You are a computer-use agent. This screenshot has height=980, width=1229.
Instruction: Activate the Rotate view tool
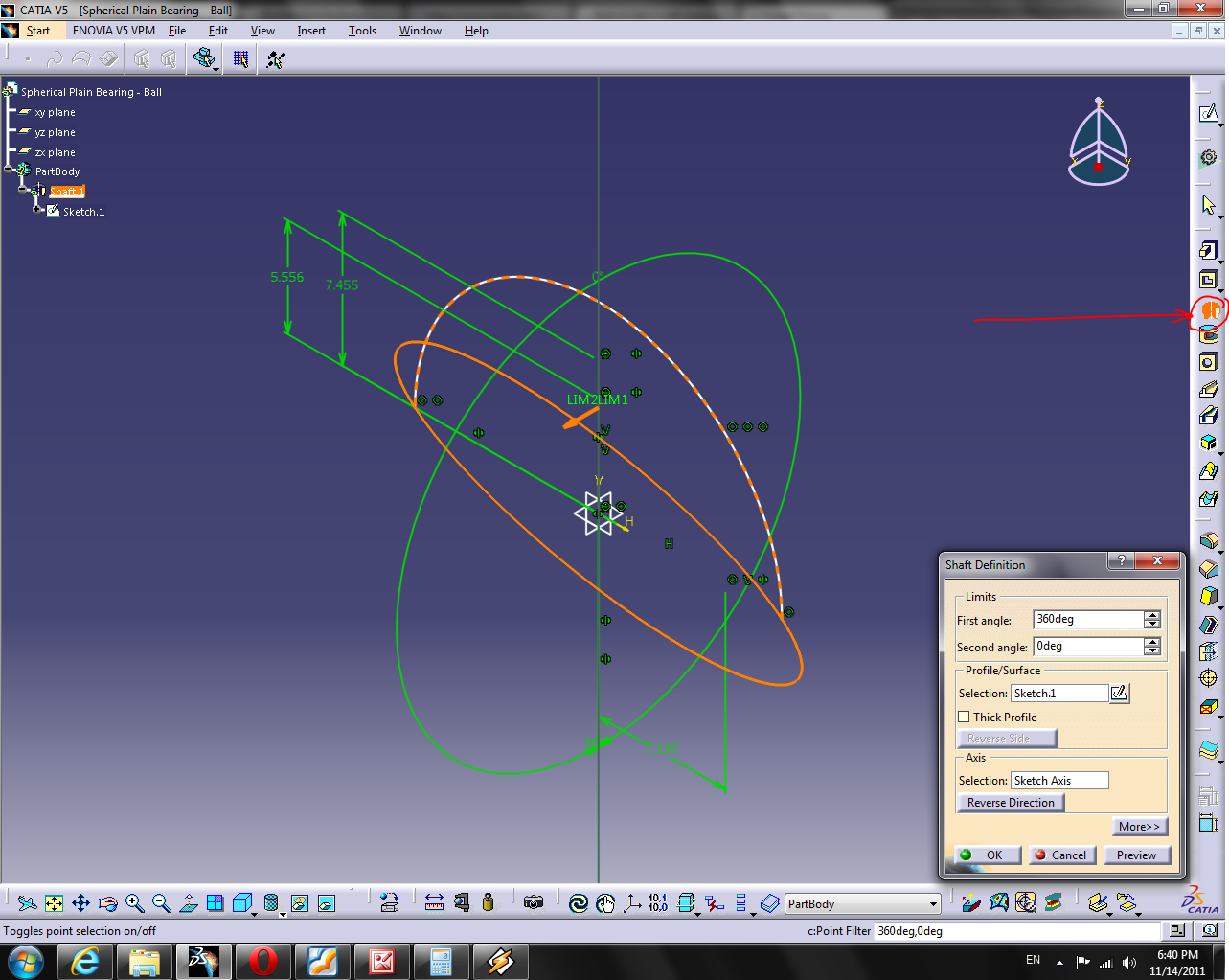pyautogui.click(x=108, y=903)
